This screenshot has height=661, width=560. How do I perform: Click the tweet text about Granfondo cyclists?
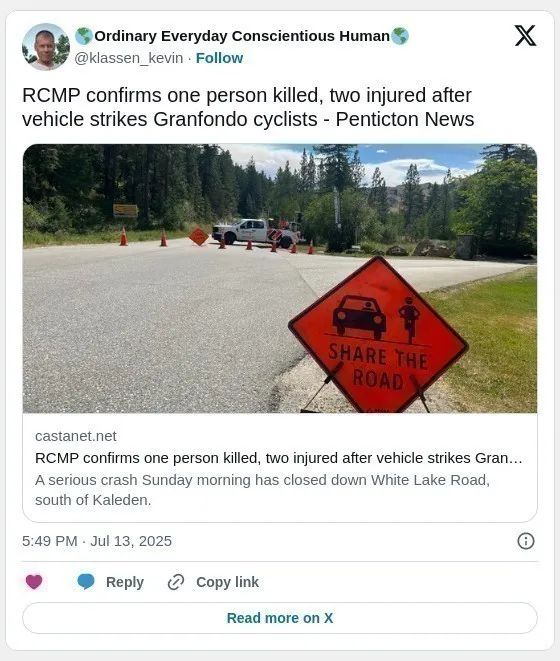tap(248, 107)
